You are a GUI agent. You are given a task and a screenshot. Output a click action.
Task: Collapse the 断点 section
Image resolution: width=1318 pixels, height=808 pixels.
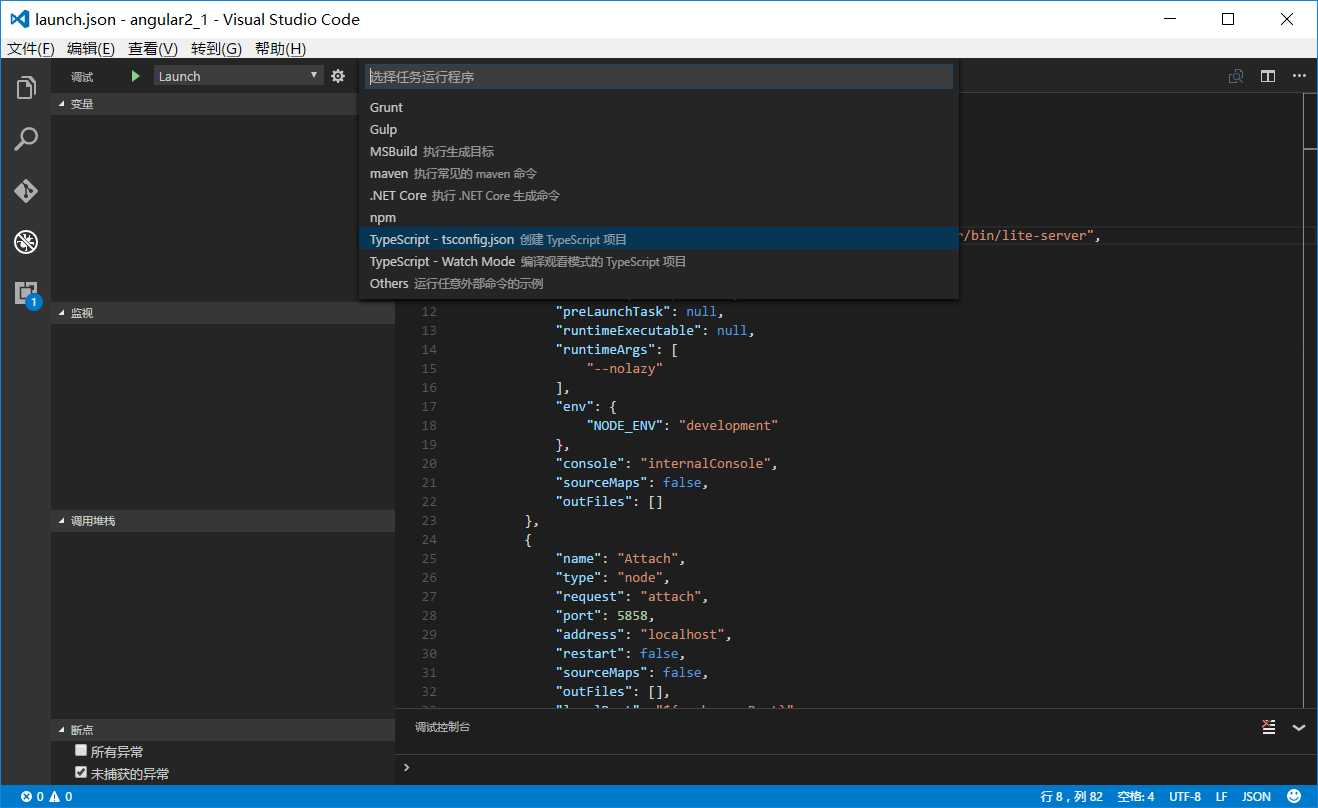223,730
